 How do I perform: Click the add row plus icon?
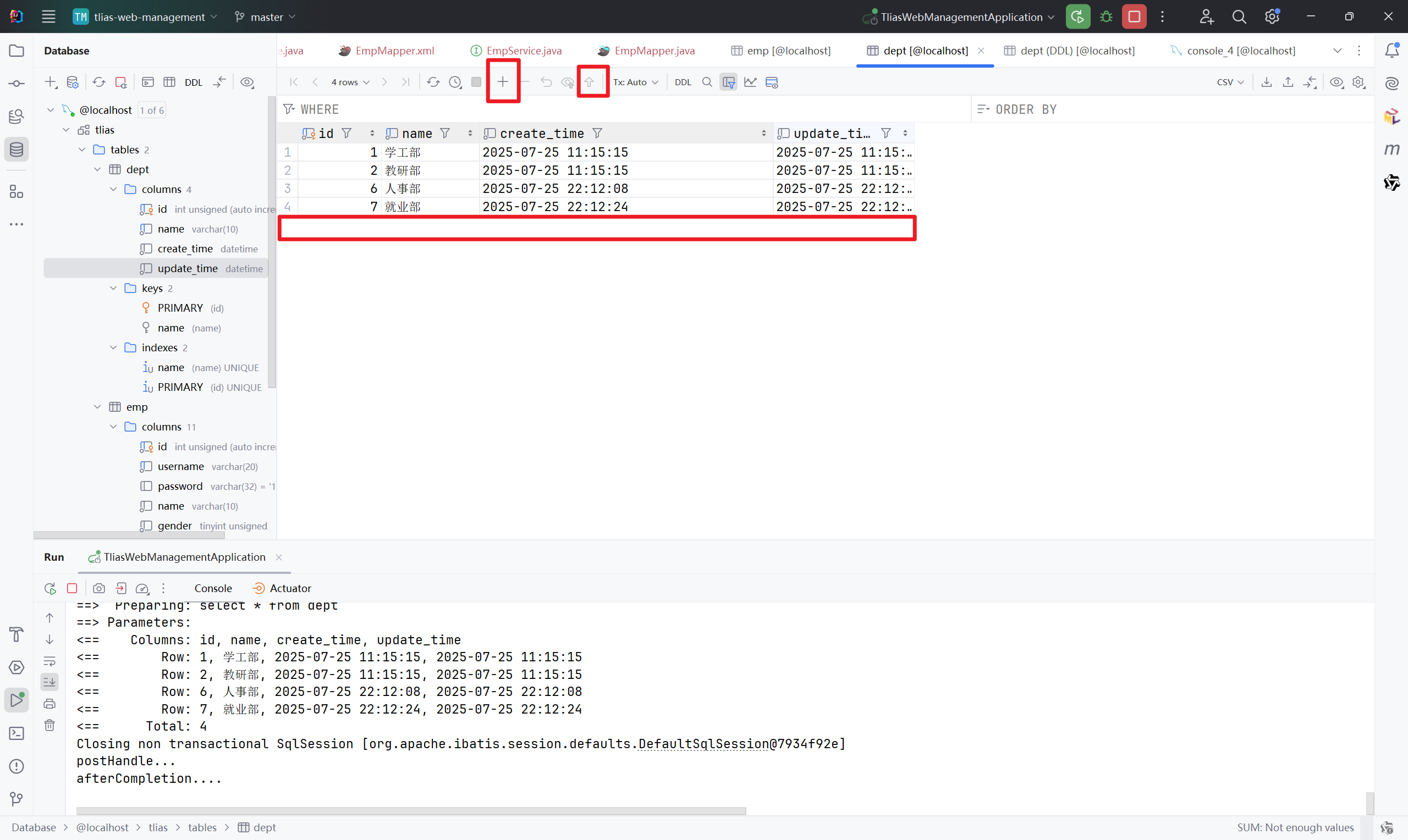tap(502, 82)
